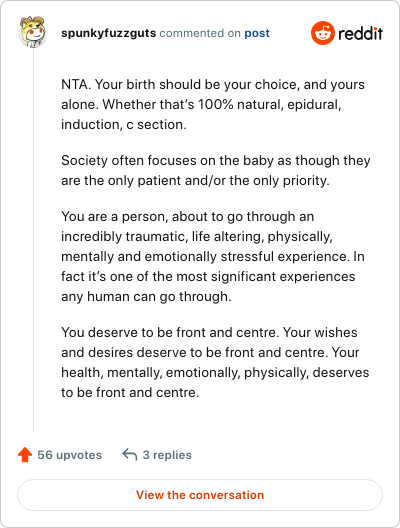
Task: Click the paragraph starting "You deserve to be"
Action: click(215, 362)
